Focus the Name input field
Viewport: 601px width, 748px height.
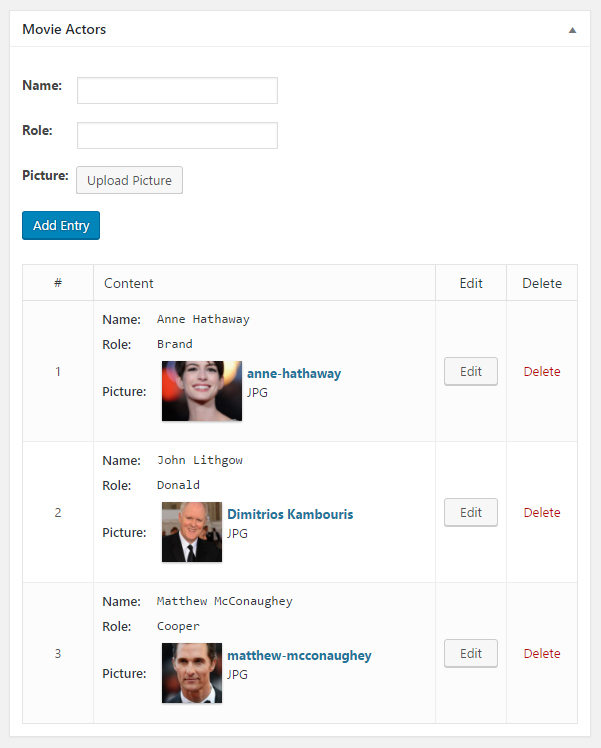click(177, 90)
